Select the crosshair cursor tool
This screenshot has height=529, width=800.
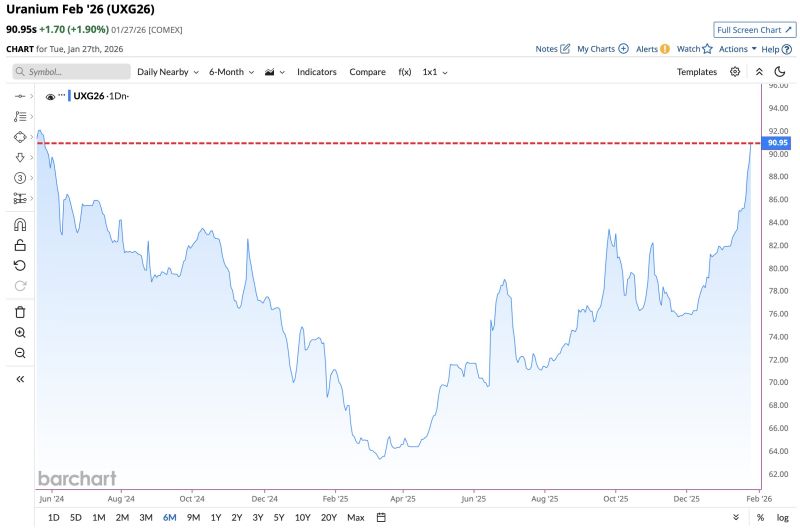tap(20, 96)
